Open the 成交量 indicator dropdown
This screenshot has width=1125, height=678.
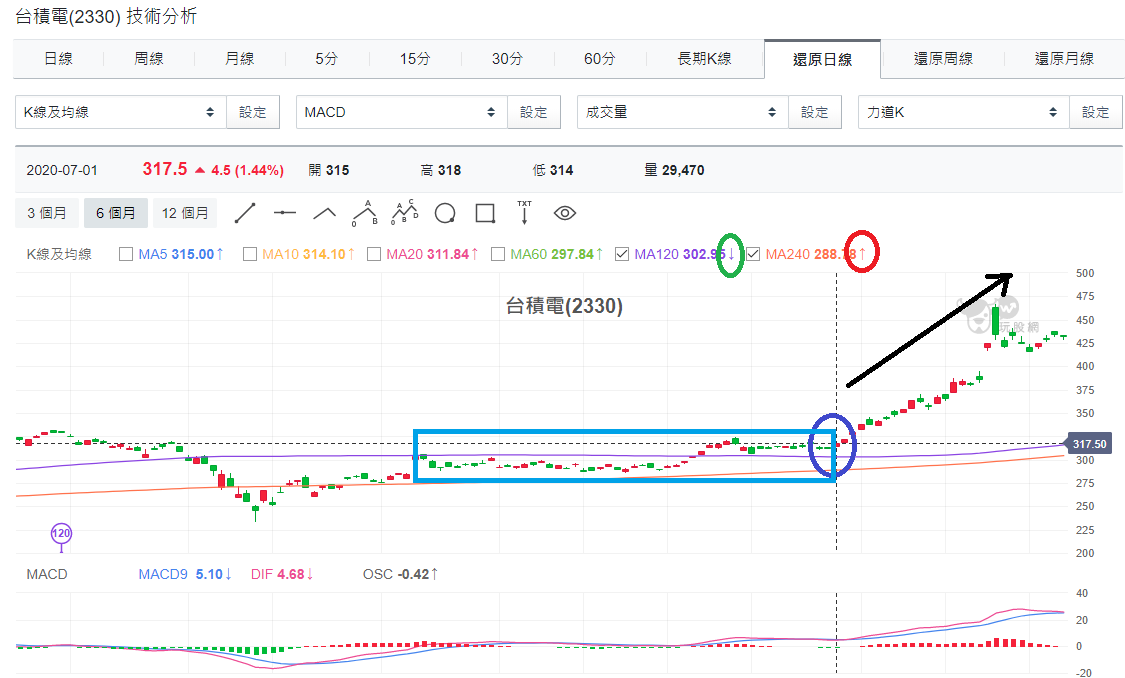[682, 113]
